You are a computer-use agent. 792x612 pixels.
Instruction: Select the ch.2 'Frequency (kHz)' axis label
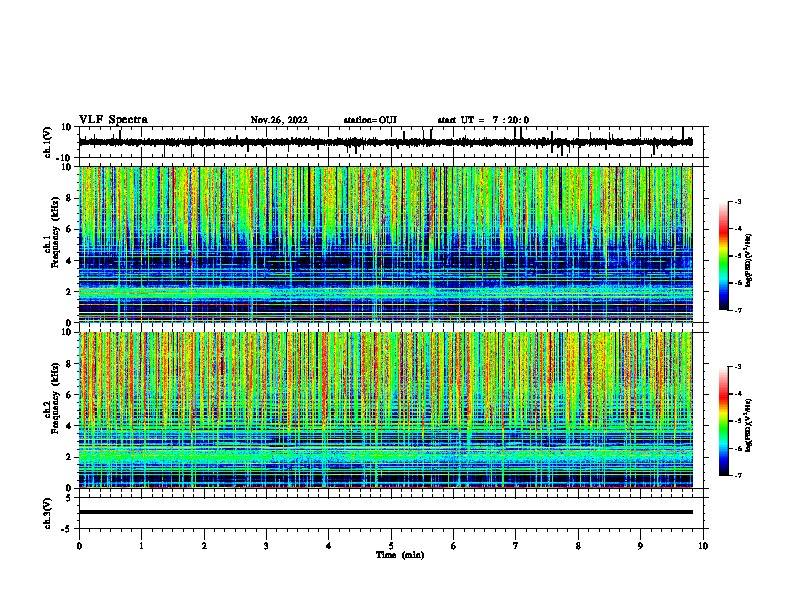tap(55, 398)
